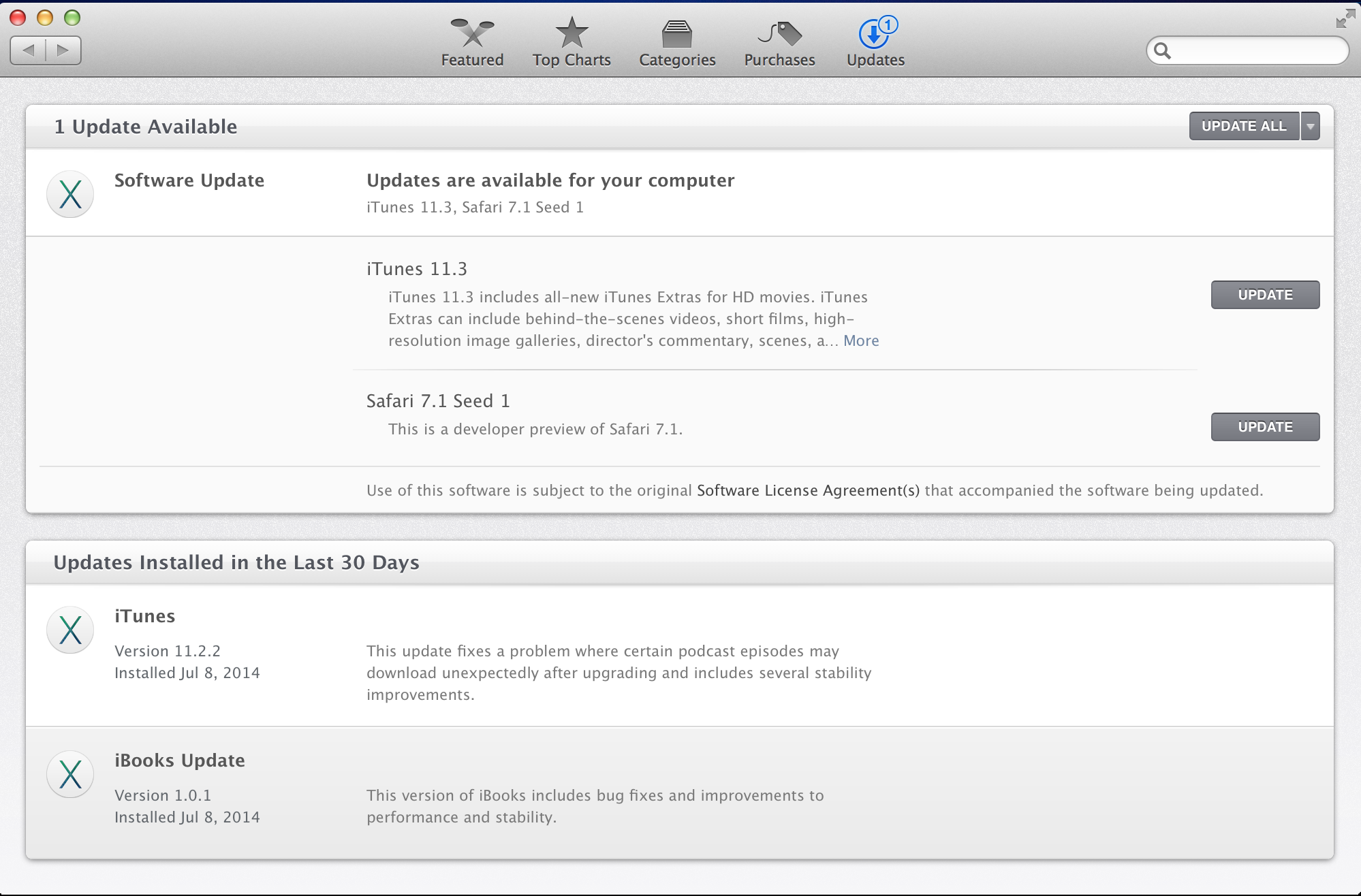Enter full screen with the arrows icon
This screenshot has width=1361, height=896.
click(x=1345, y=18)
